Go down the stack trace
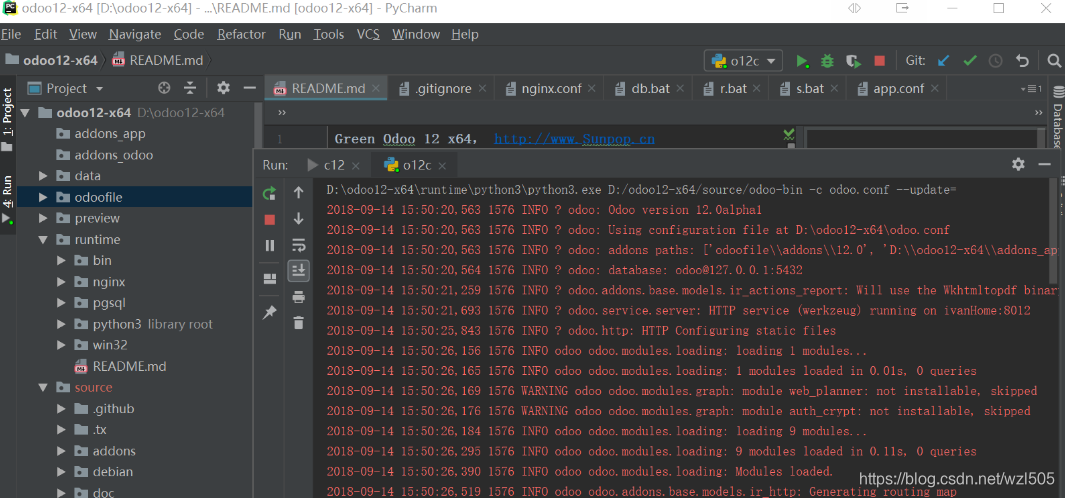This screenshot has width=1065, height=498. pos(298,219)
